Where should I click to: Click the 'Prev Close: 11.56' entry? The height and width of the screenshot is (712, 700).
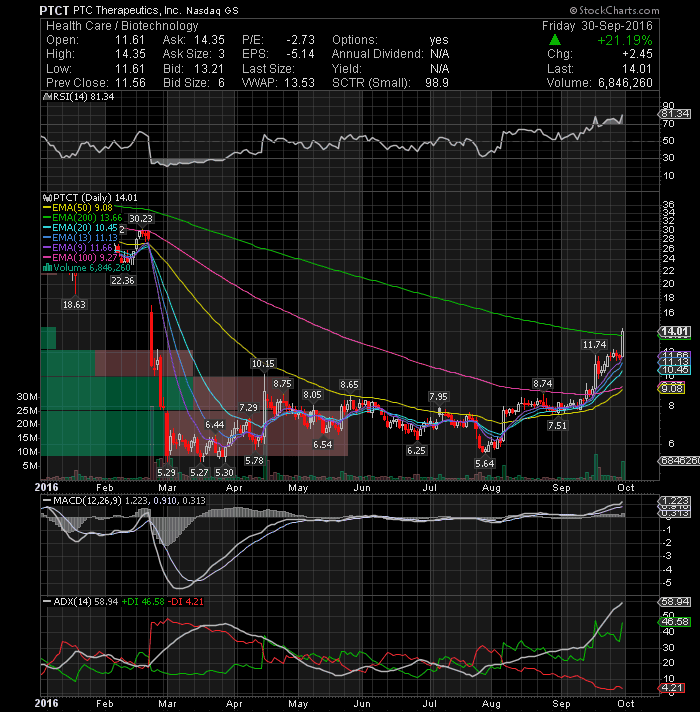pyautogui.click(x=96, y=83)
